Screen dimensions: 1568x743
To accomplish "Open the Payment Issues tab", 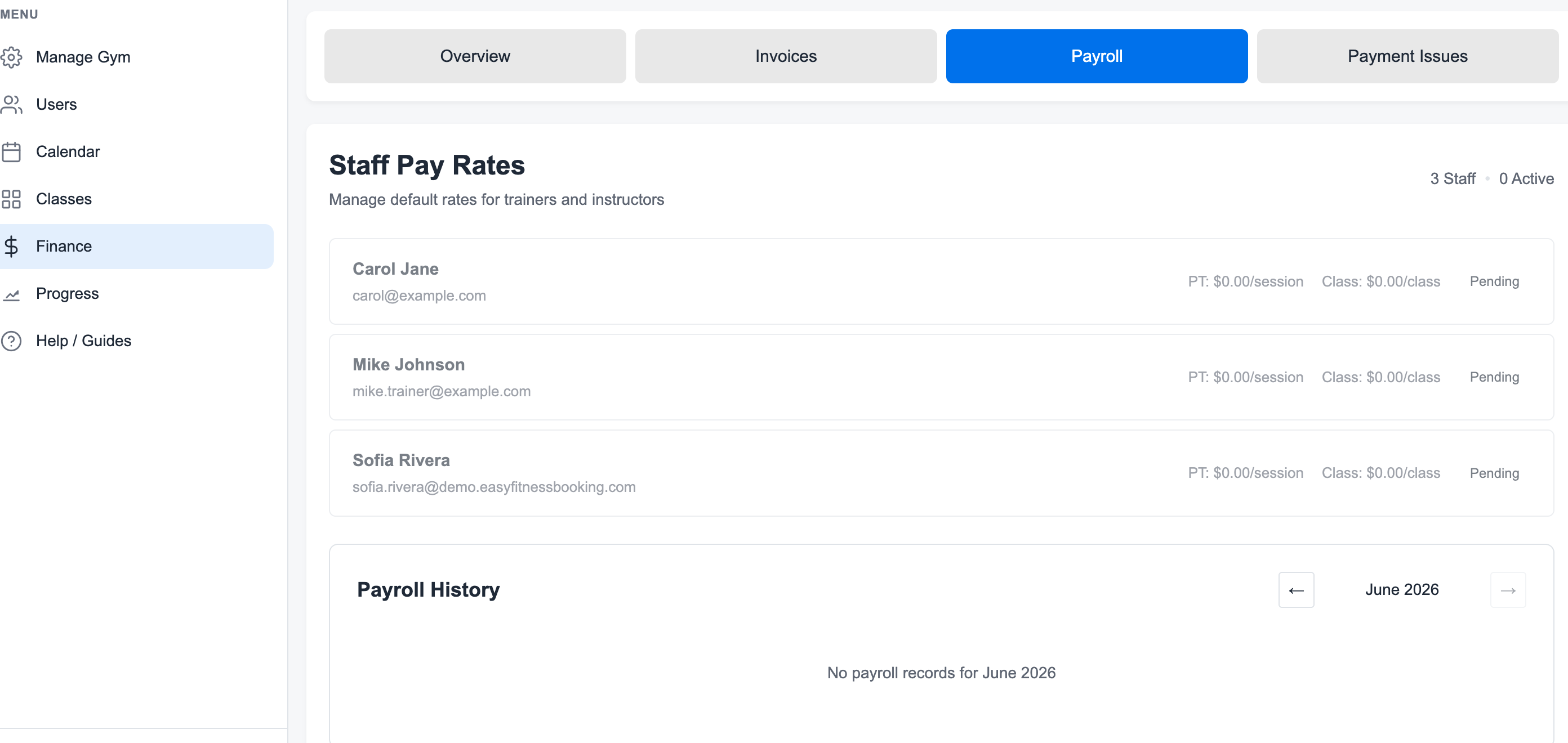I will pos(1407,56).
